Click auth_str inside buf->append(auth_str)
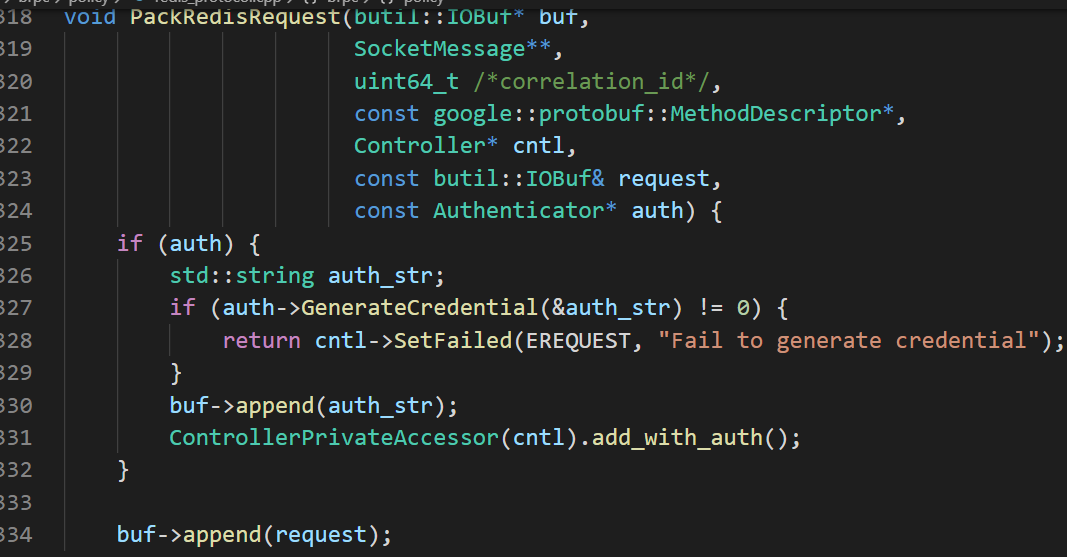The height and width of the screenshot is (557, 1067). click(380, 405)
